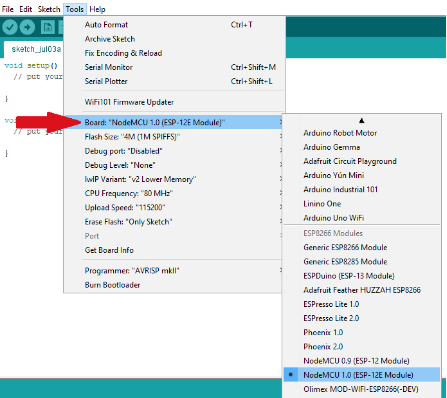Image resolution: width=447 pixels, height=398 pixels.
Task: Select ESPresso Lite 1.0 board
Action: (x=362, y=304)
